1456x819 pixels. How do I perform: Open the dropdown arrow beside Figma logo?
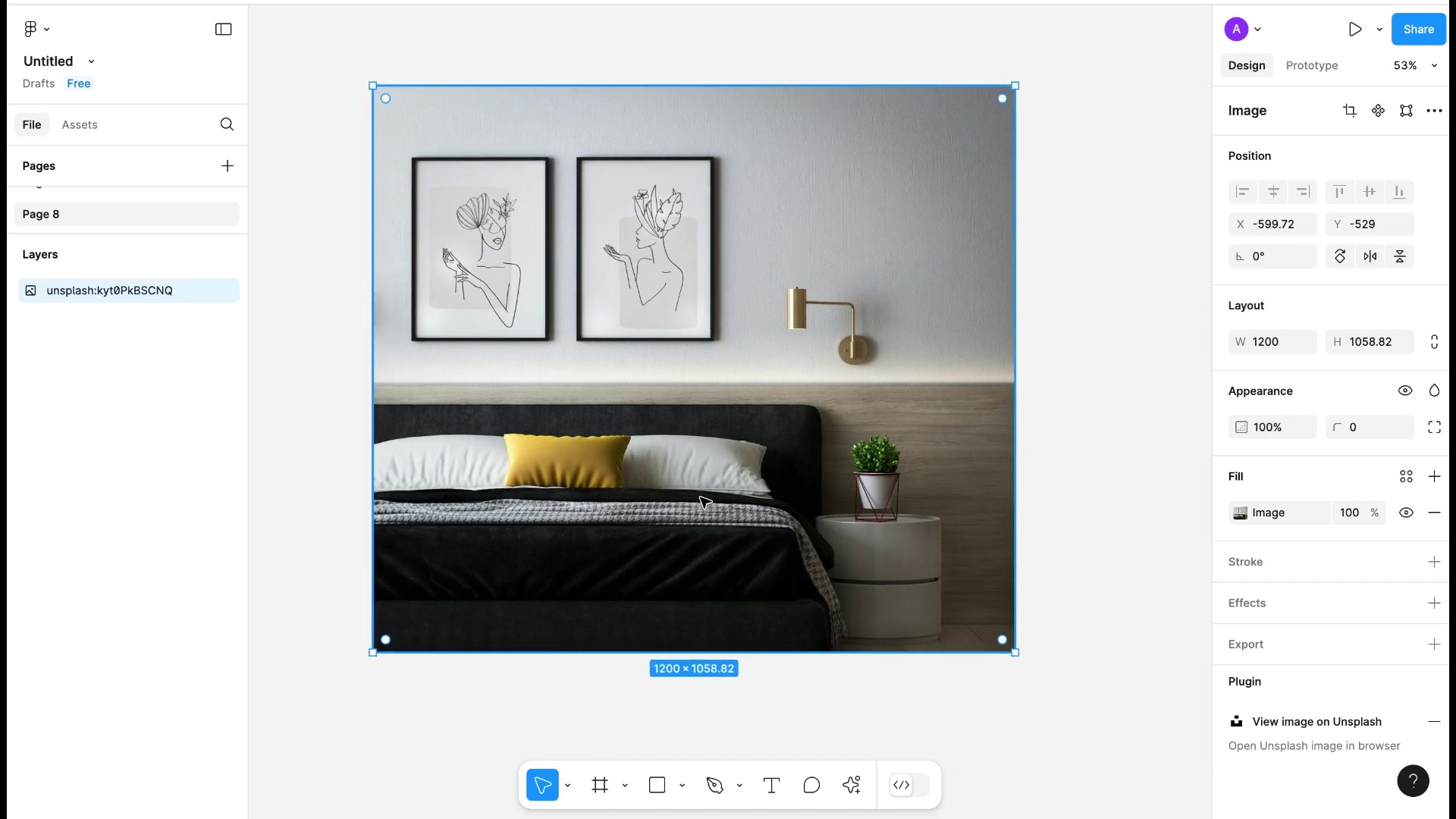(x=46, y=29)
